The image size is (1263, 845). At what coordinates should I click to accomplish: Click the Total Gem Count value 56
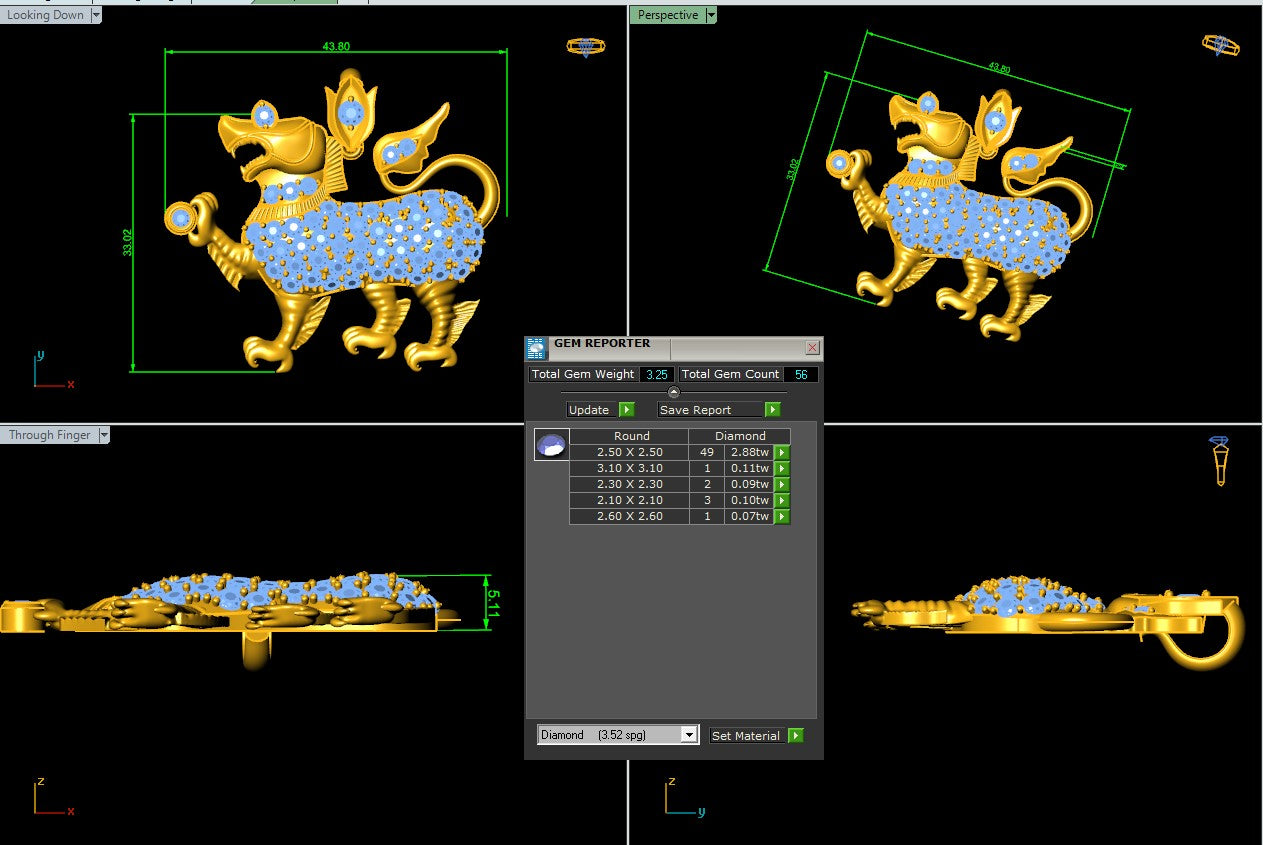pyautogui.click(x=801, y=374)
